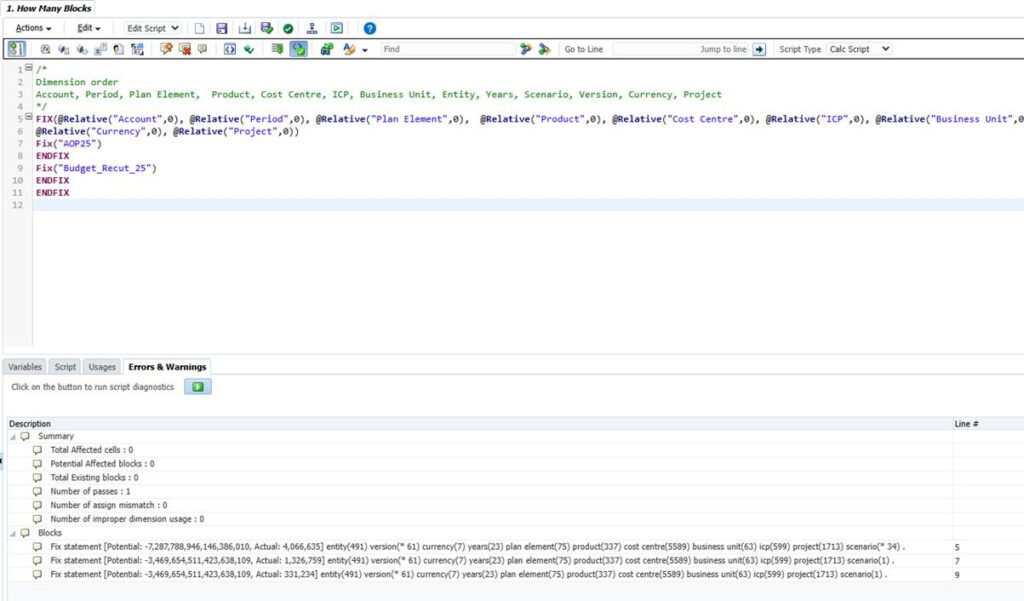Click the new blank document icon
The height and width of the screenshot is (601, 1024).
point(200,29)
